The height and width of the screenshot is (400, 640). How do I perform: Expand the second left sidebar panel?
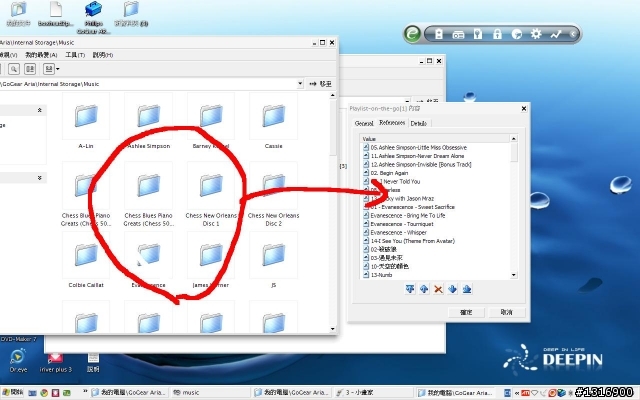pos(40,178)
